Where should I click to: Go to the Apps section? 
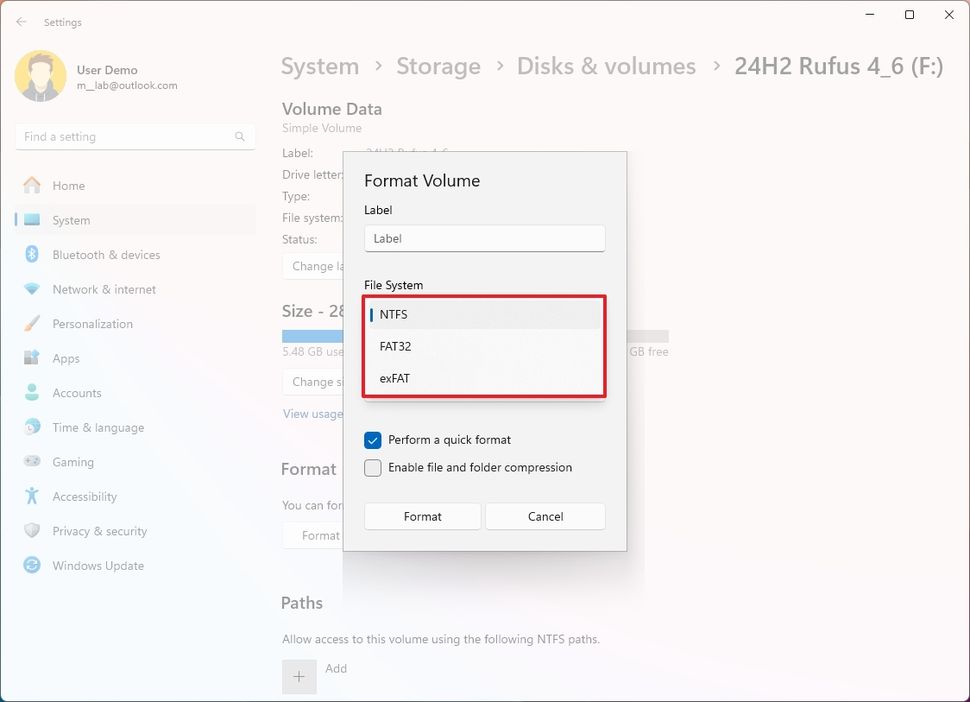[66, 358]
